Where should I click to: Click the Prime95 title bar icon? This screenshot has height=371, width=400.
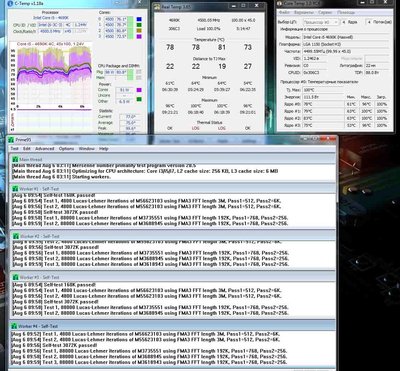tap(12, 139)
